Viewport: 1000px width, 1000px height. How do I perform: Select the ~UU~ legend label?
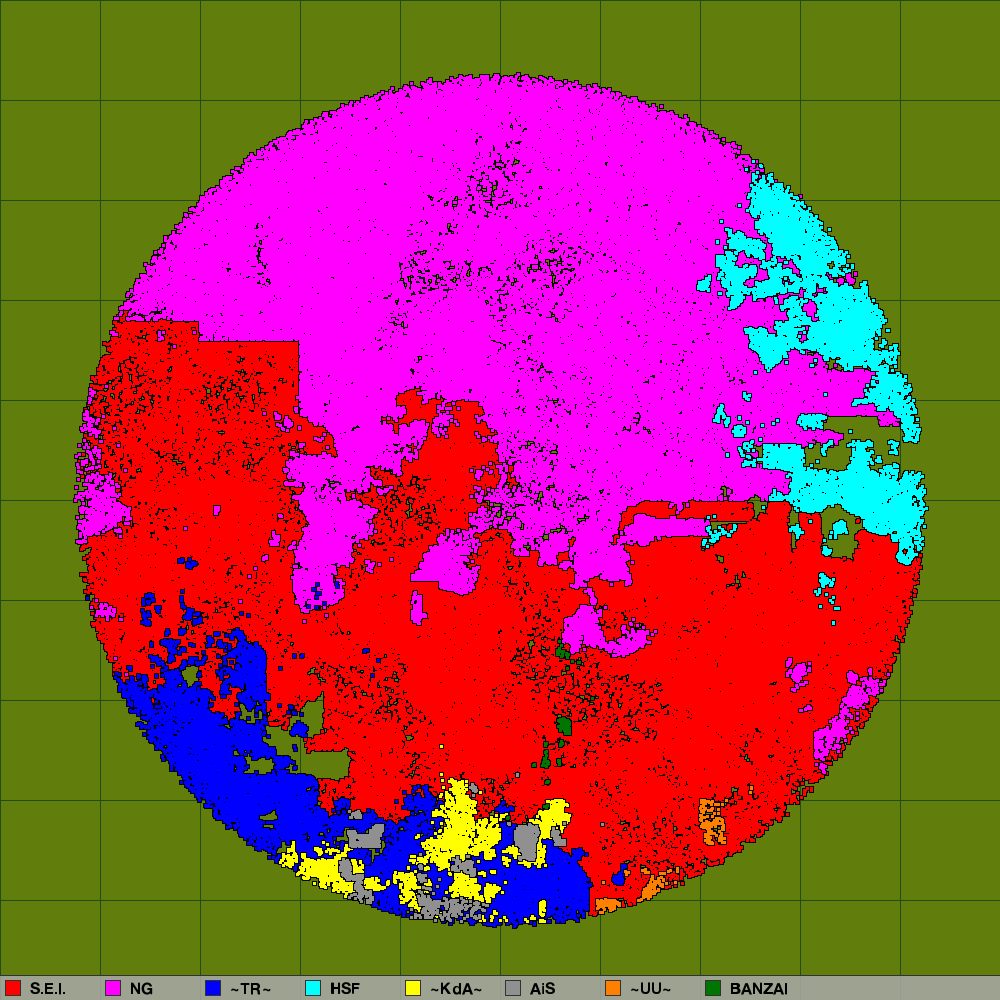pyautogui.click(x=651, y=989)
